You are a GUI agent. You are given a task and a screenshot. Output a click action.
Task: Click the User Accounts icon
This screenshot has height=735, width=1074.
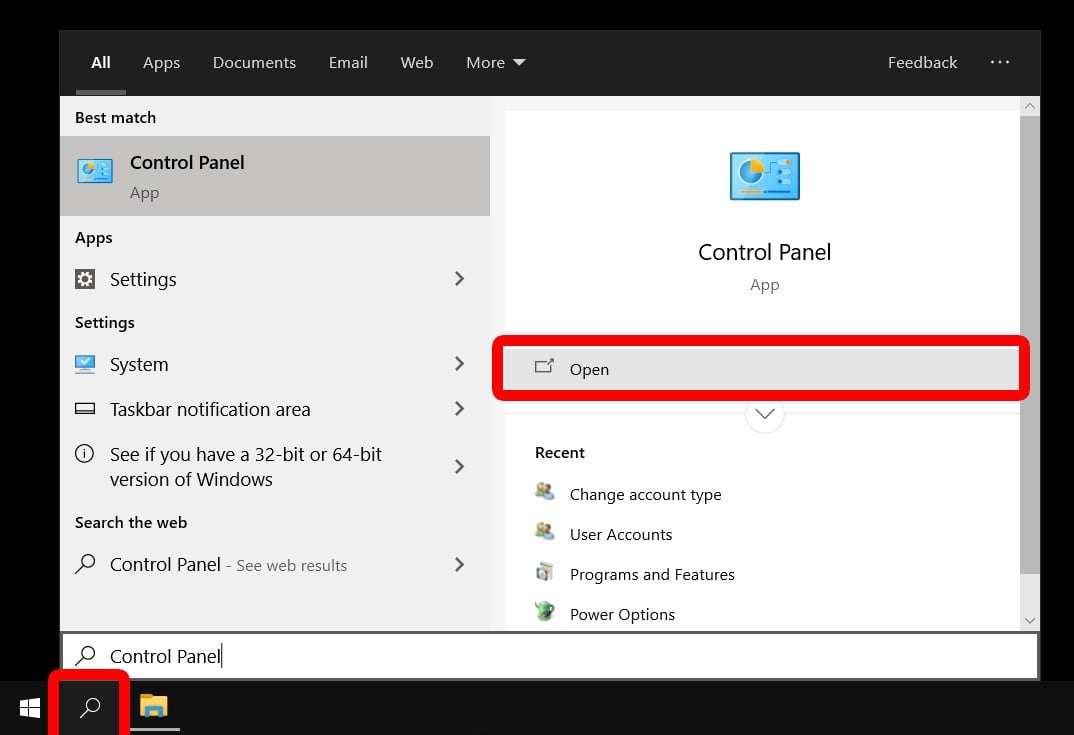(x=545, y=531)
